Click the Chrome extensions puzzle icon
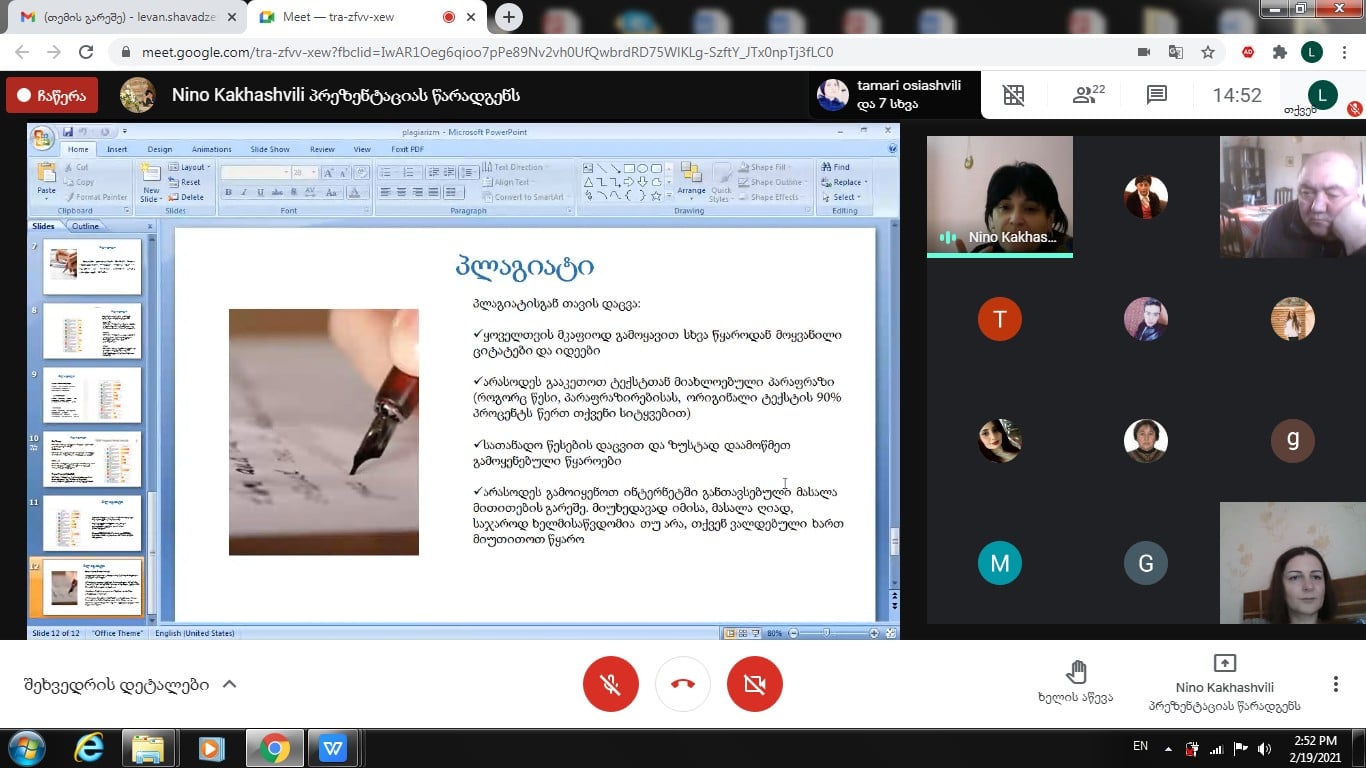 point(1279,52)
